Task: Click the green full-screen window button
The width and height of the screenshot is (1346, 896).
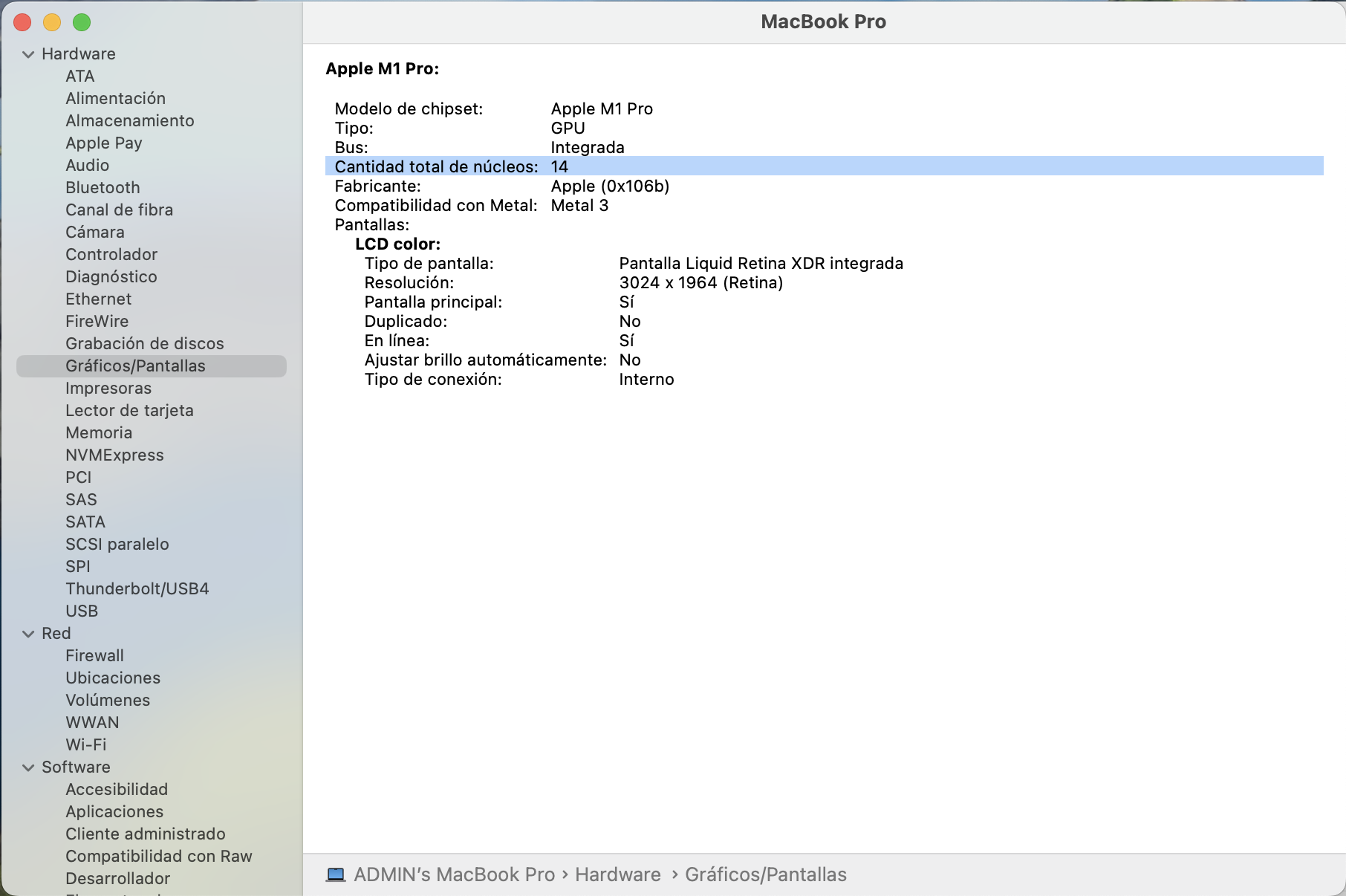Action: pos(82,22)
